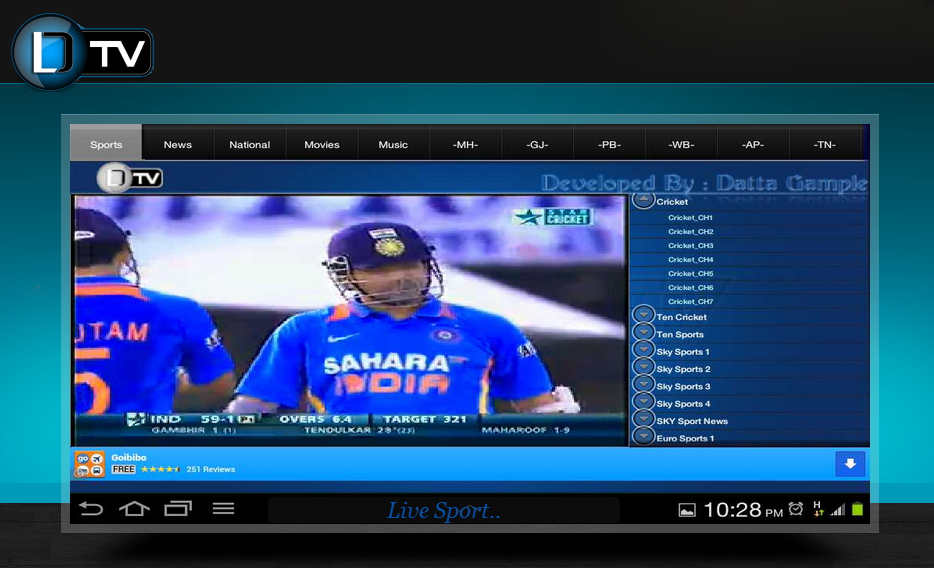Click the 251 Reviews text
This screenshot has height=568, width=934.
coord(211,469)
